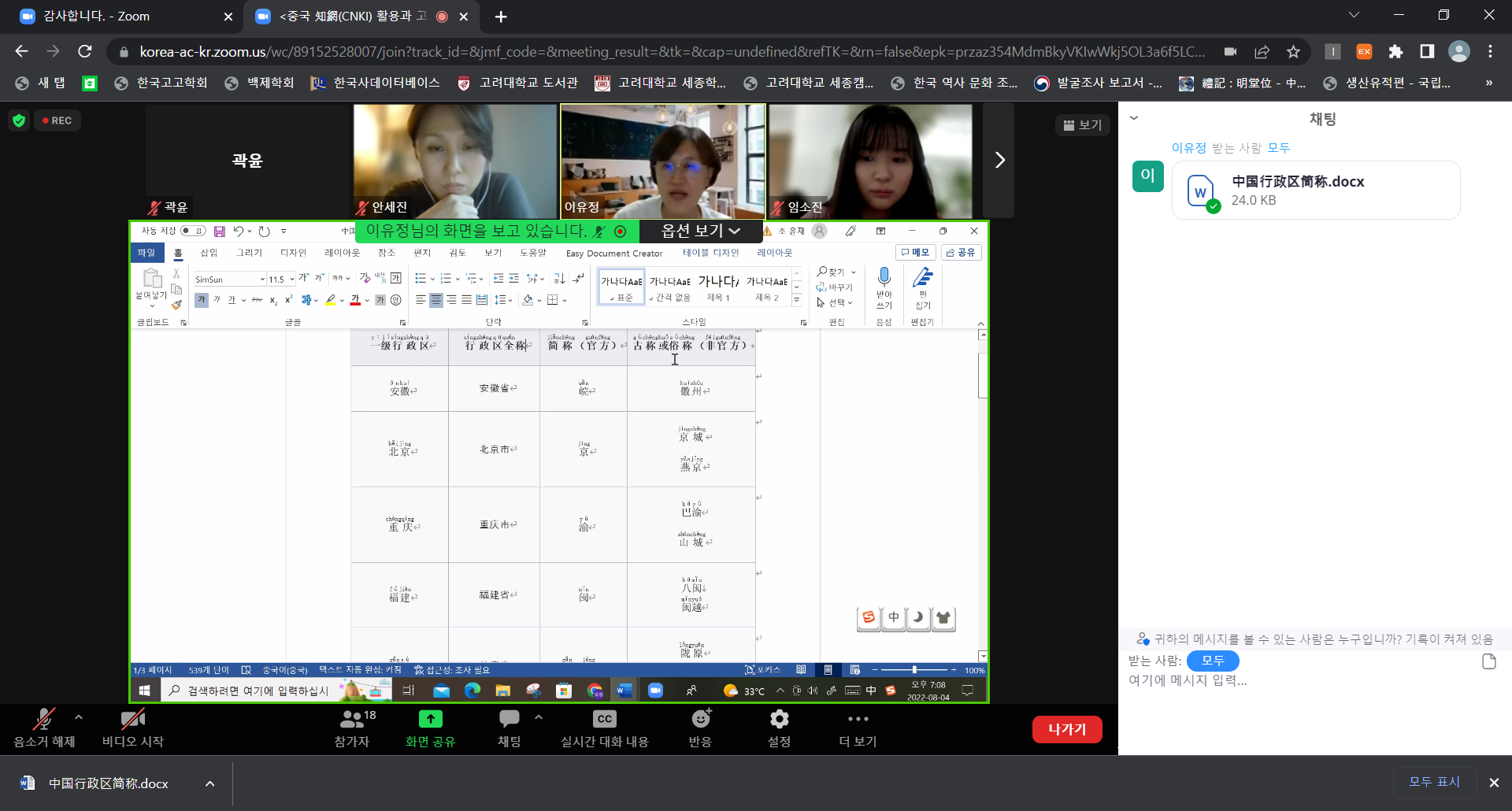1512x811 pixels.
Task: Click the Zoom settings gear icon
Action: (x=779, y=720)
